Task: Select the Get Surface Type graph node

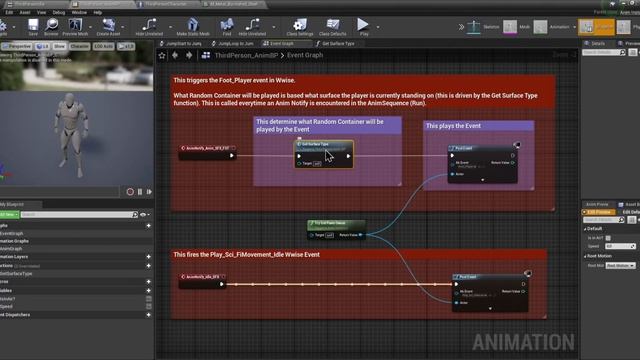Action: [x=324, y=154]
